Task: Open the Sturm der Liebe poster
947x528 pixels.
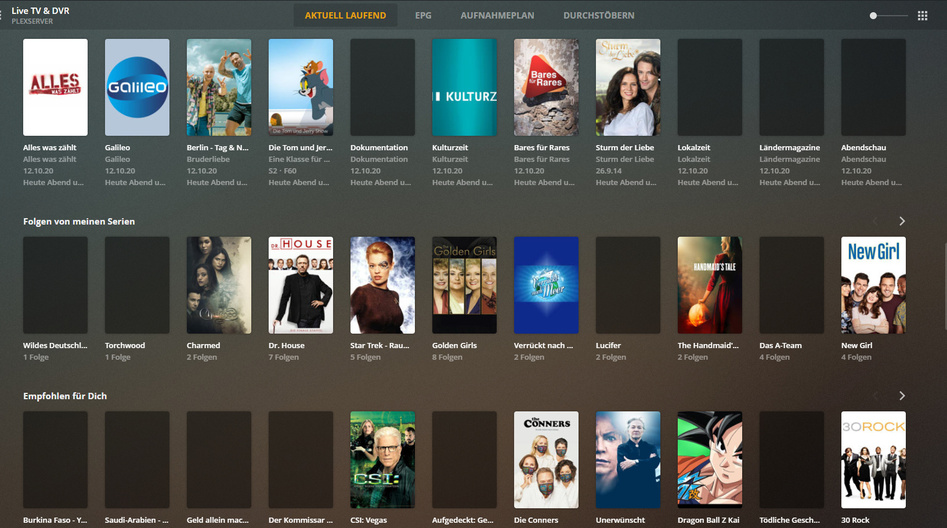Action: pyautogui.click(x=628, y=88)
